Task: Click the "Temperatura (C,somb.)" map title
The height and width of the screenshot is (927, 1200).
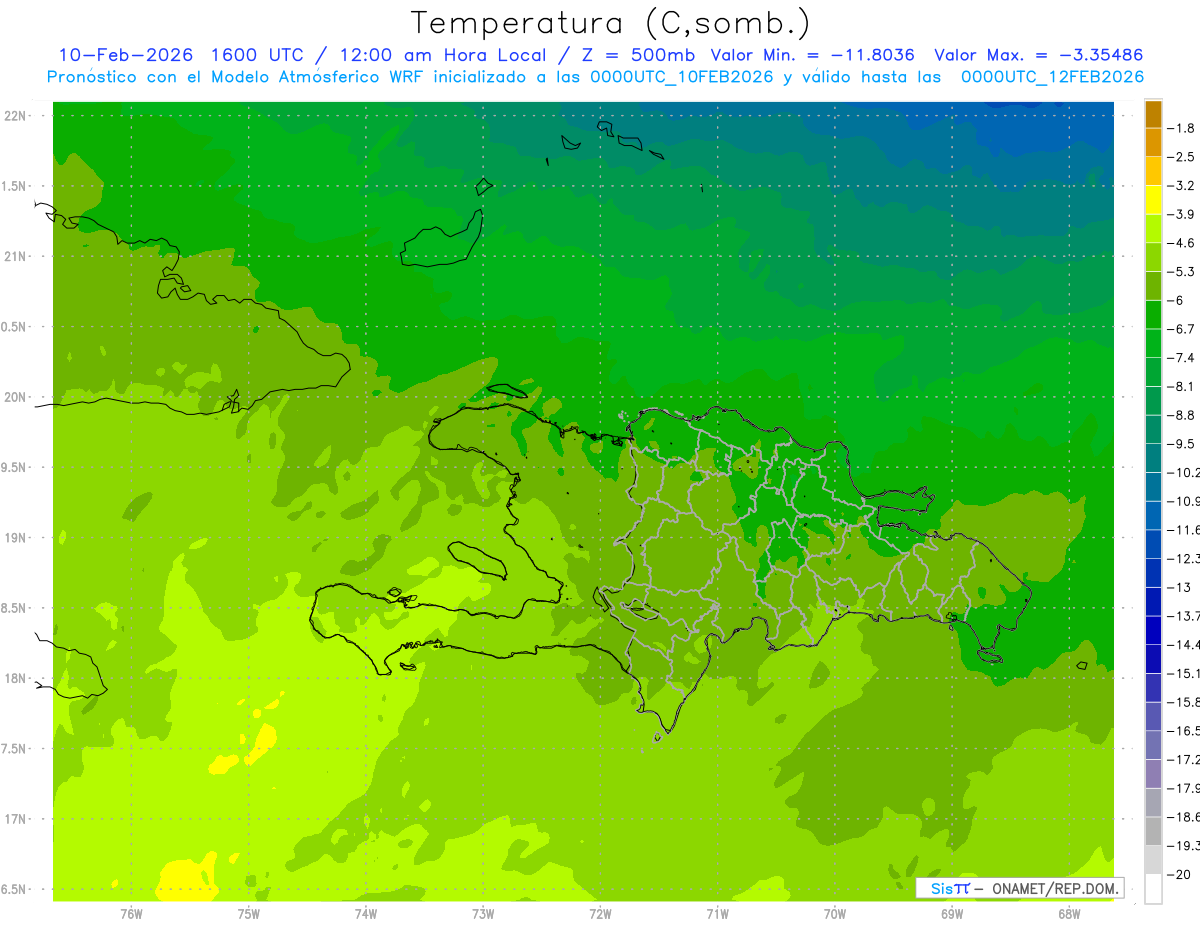Action: coord(611,23)
